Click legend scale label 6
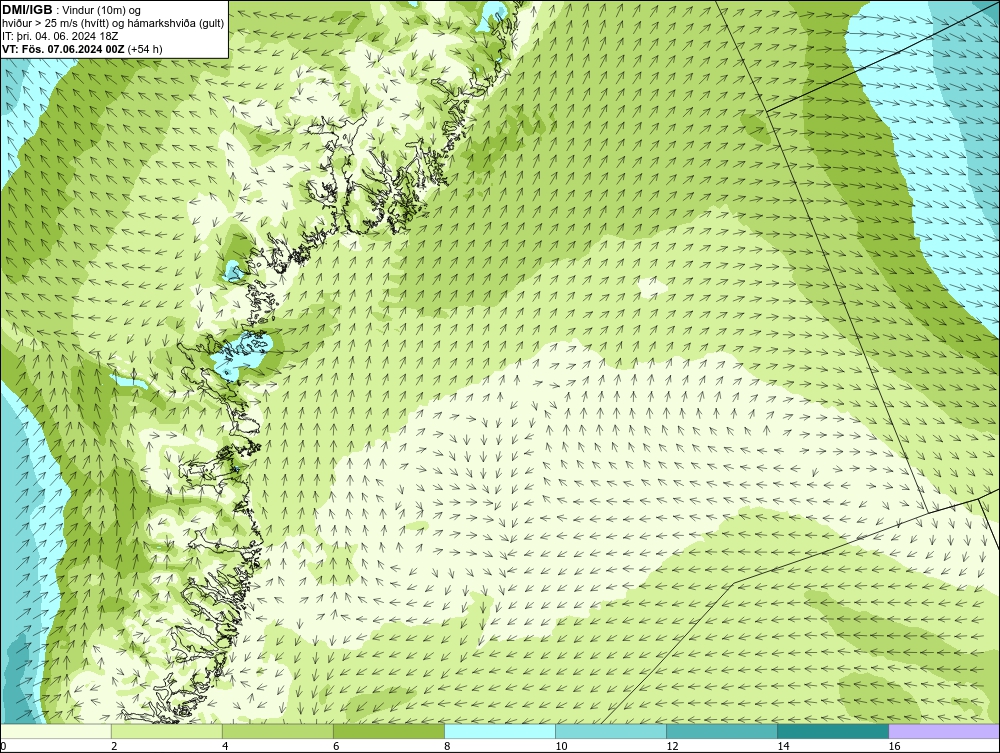 click(336, 746)
